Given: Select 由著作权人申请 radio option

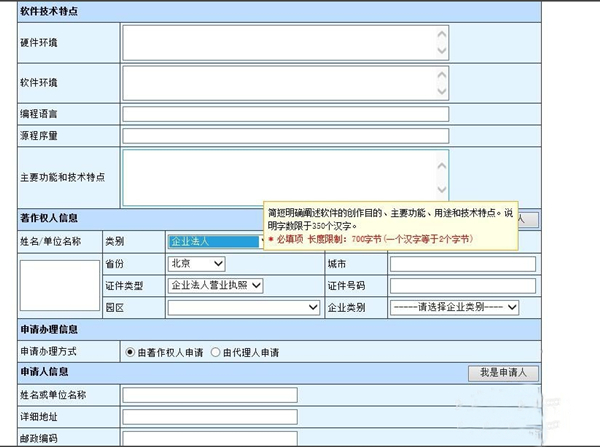Looking at the screenshot, I should (130, 352).
